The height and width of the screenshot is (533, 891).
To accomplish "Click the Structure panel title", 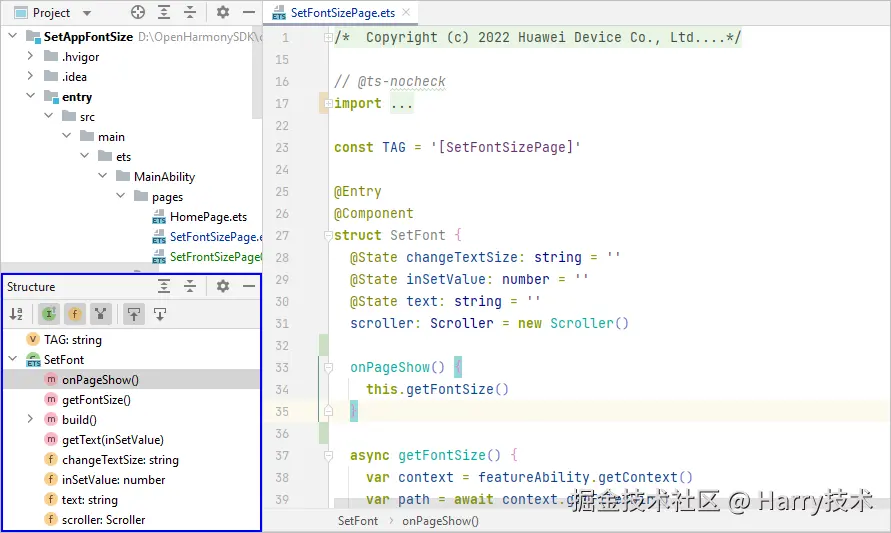I will [x=31, y=286].
